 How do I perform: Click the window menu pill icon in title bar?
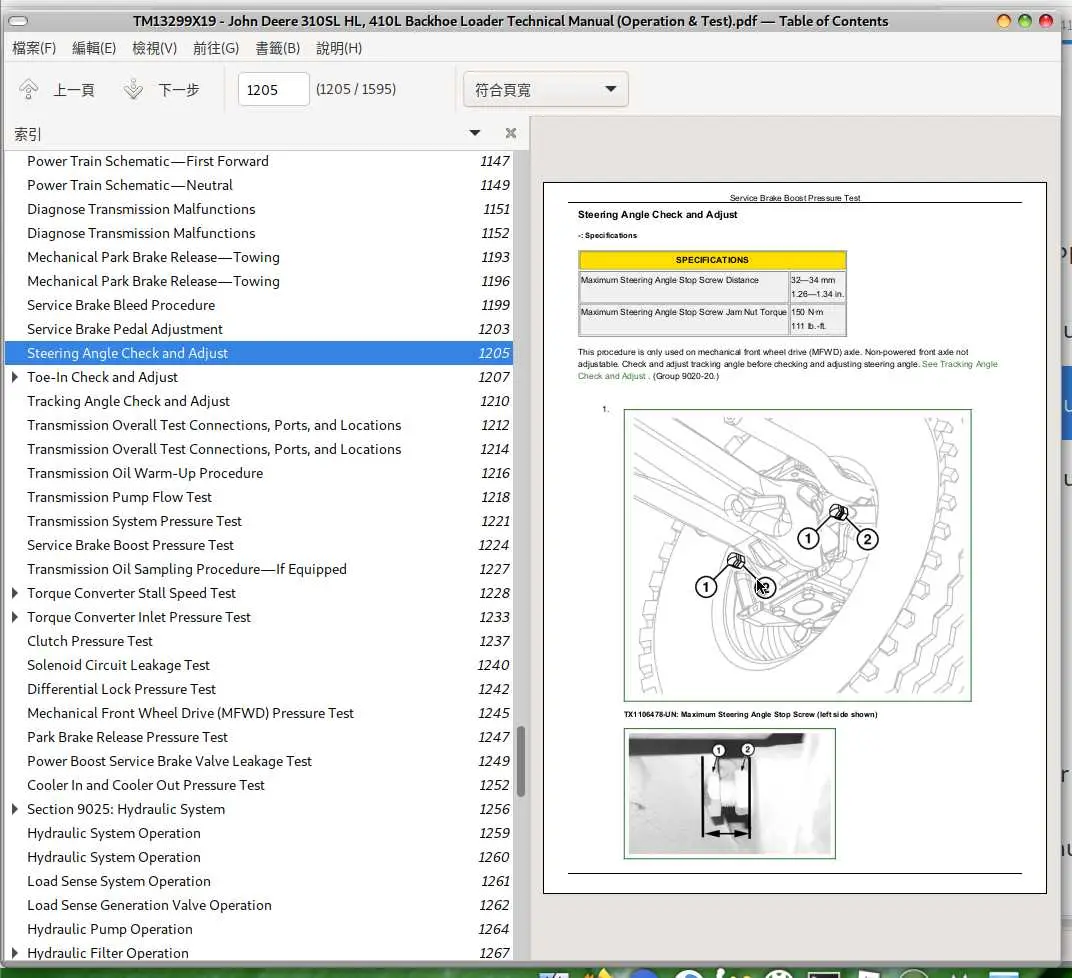click(18, 21)
